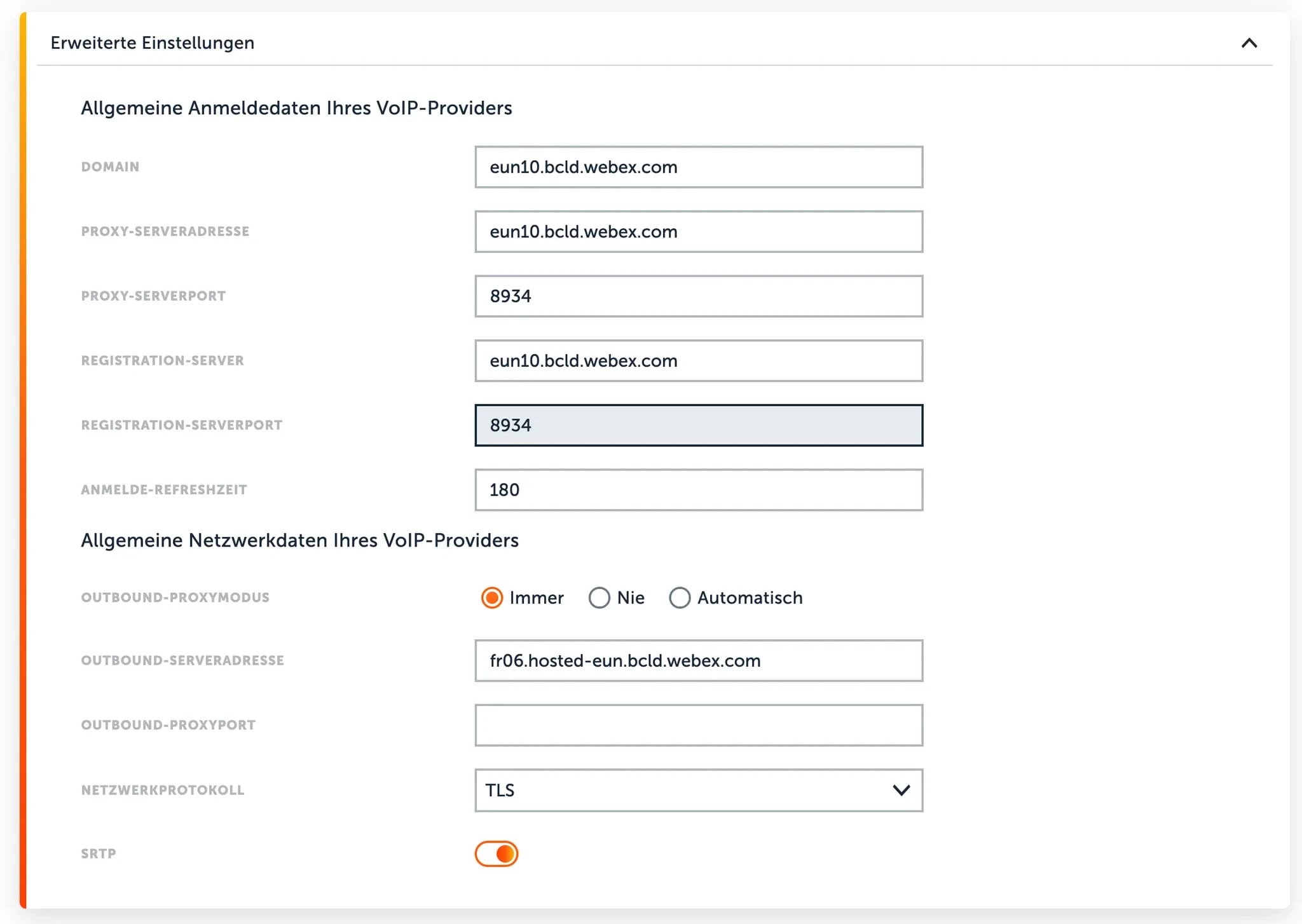Focus the Proxy-Serveradresse field
The height and width of the screenshot is (924, 1302).
tap(698, 232)
